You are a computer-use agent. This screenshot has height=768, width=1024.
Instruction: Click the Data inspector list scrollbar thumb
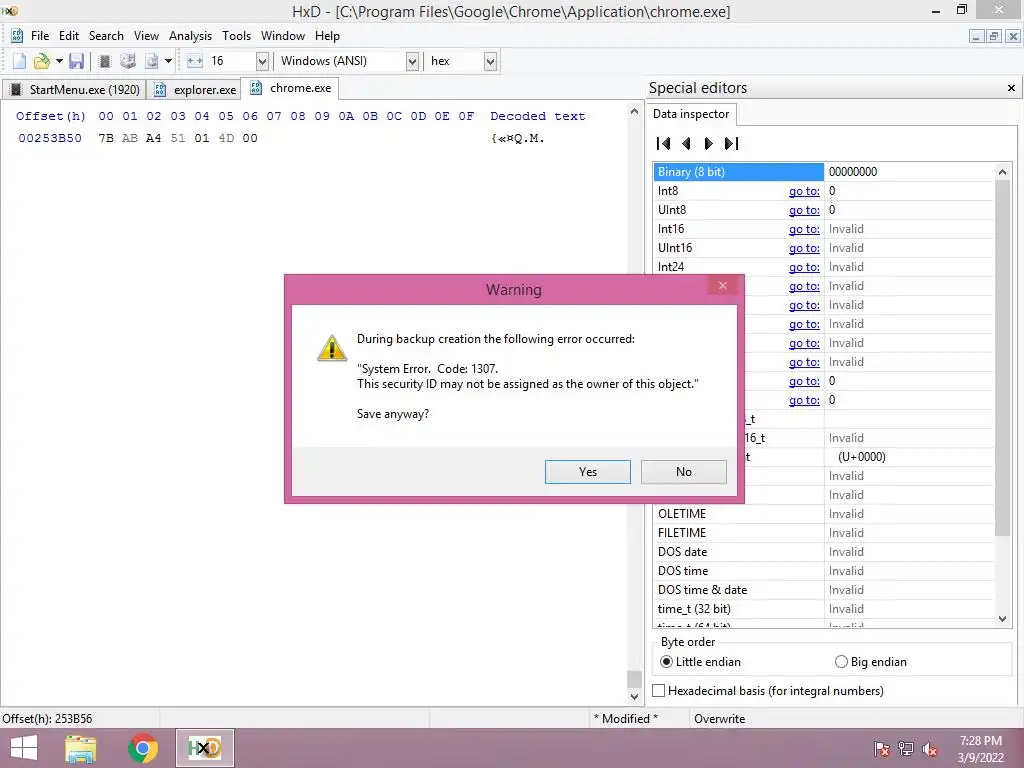(x=1002, y=358)
